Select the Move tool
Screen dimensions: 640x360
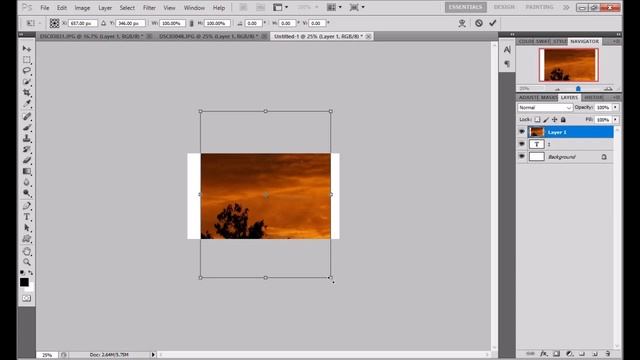coord(27,49)
